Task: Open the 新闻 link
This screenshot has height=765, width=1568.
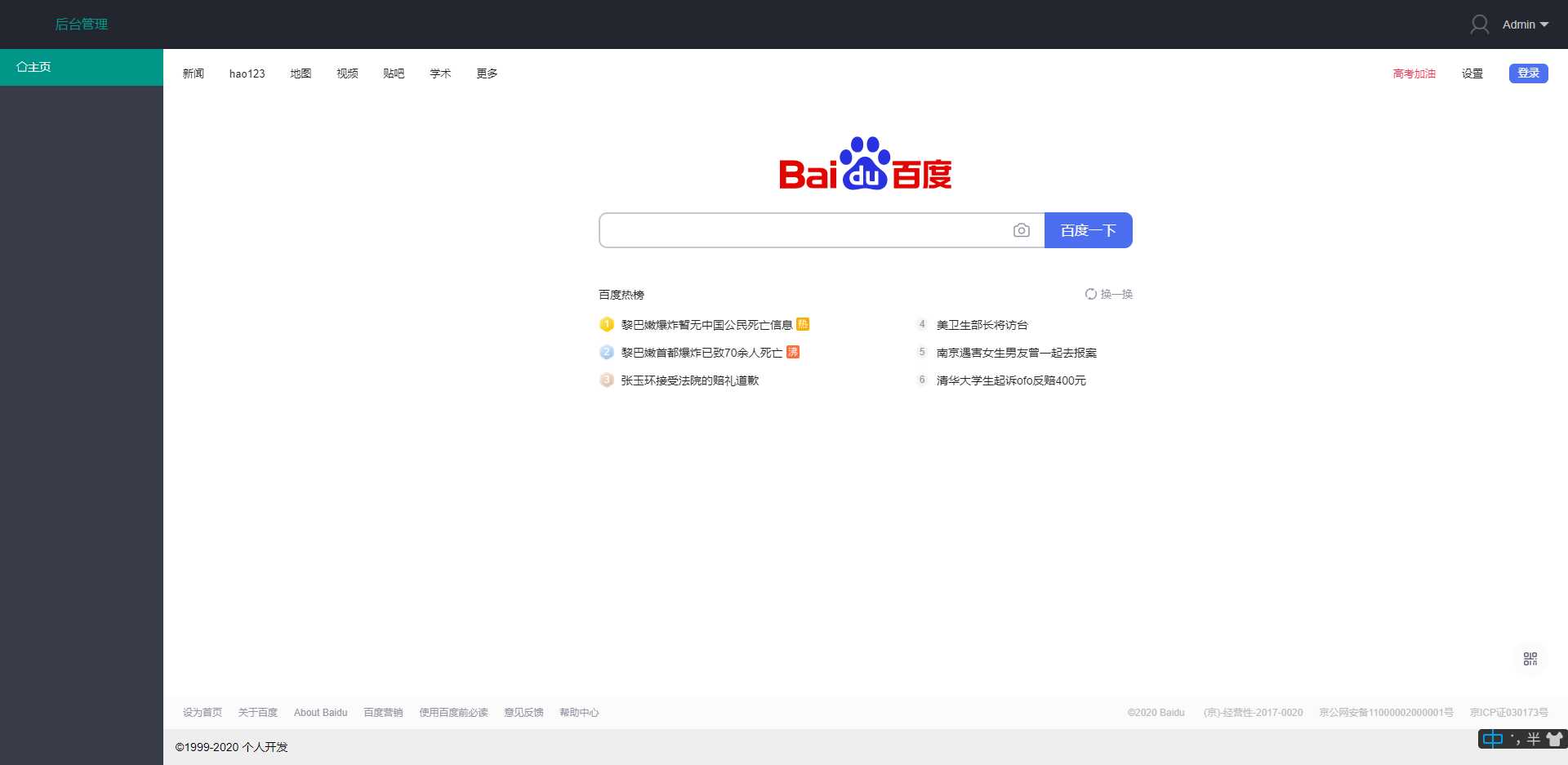Action: point(194,73)
